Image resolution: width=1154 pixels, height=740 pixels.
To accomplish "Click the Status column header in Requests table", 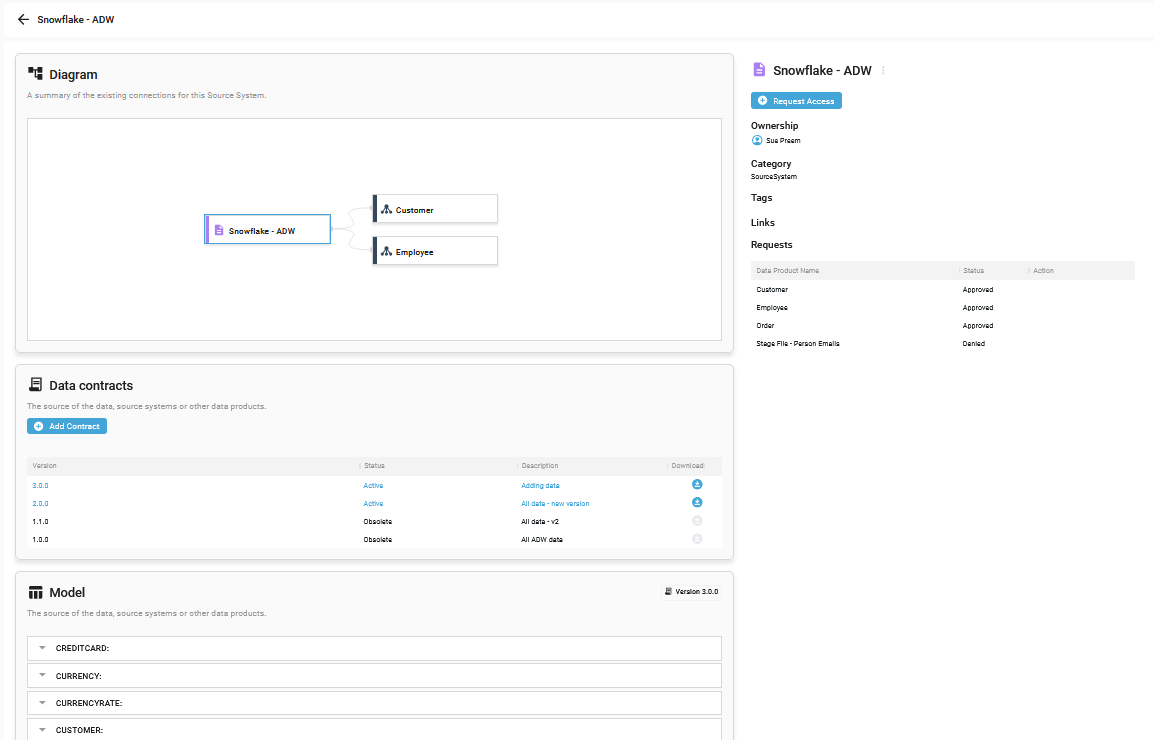I will (973, 270).
